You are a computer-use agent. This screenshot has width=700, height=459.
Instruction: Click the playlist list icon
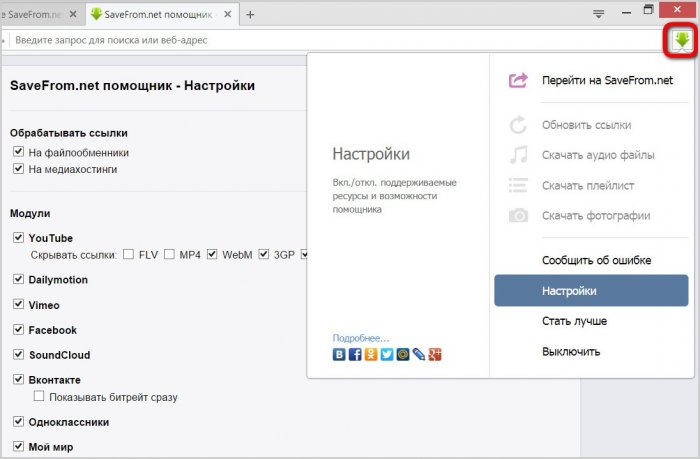518,185
